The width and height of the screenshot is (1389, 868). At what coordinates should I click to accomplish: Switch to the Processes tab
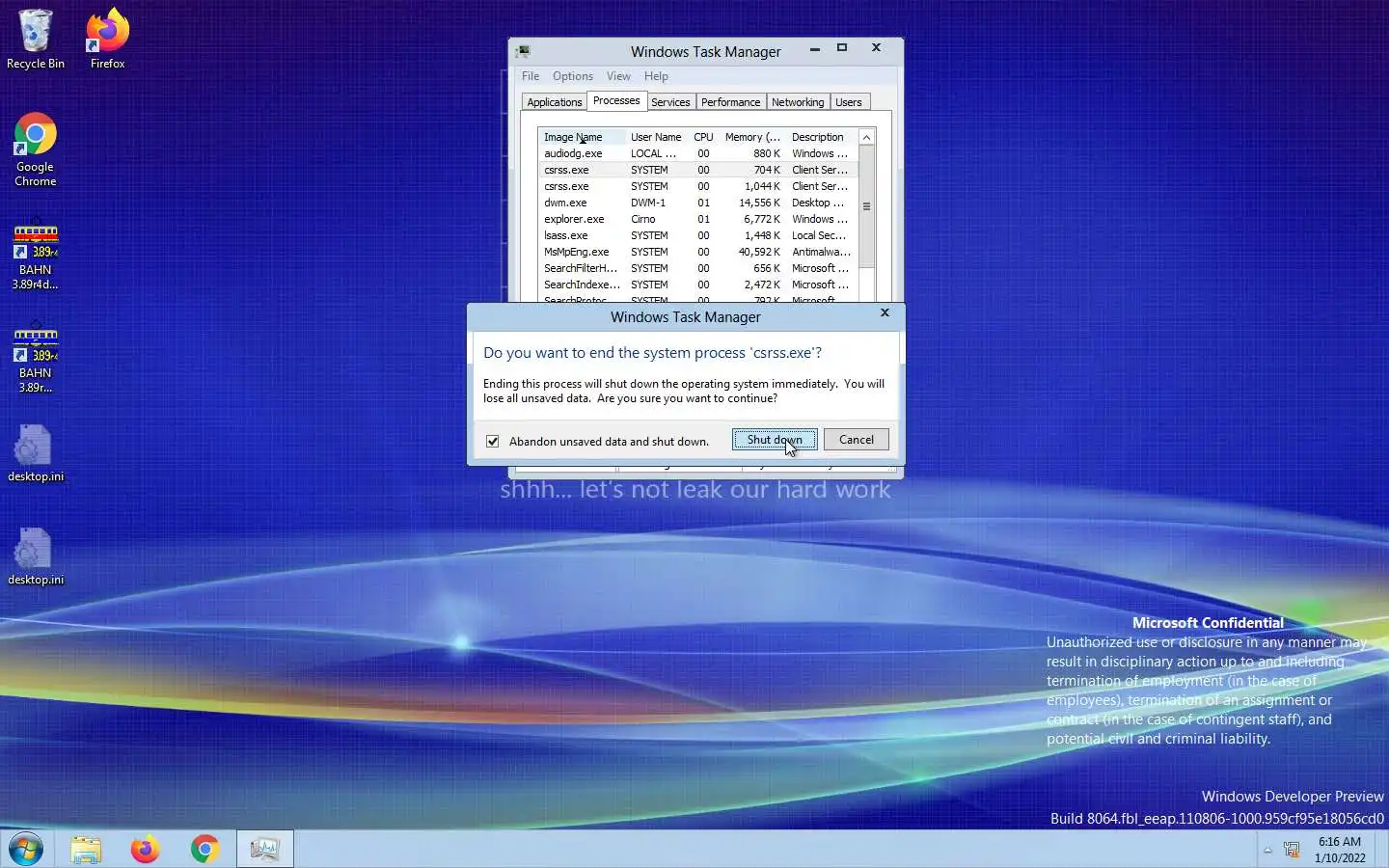(616, 100)
